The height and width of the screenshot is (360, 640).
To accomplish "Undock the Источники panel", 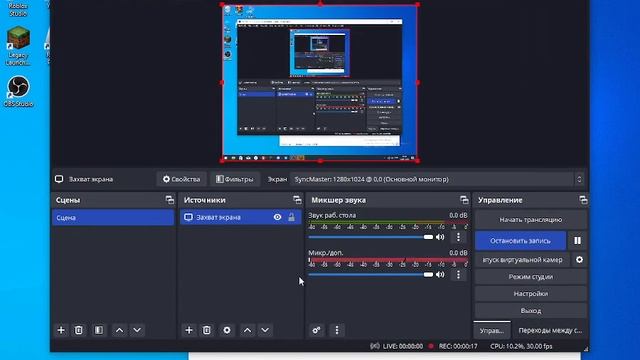I will click(x=297, y=200).
